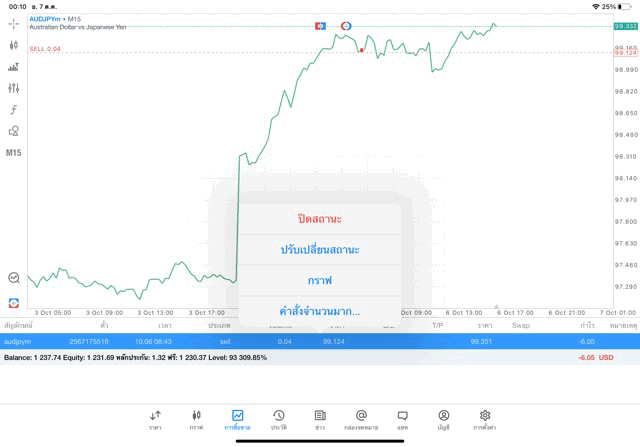Screen dimensions: 640x447
Task: Open การตั้งค่า (settings) bottom tab
Action: click(485, 419)
